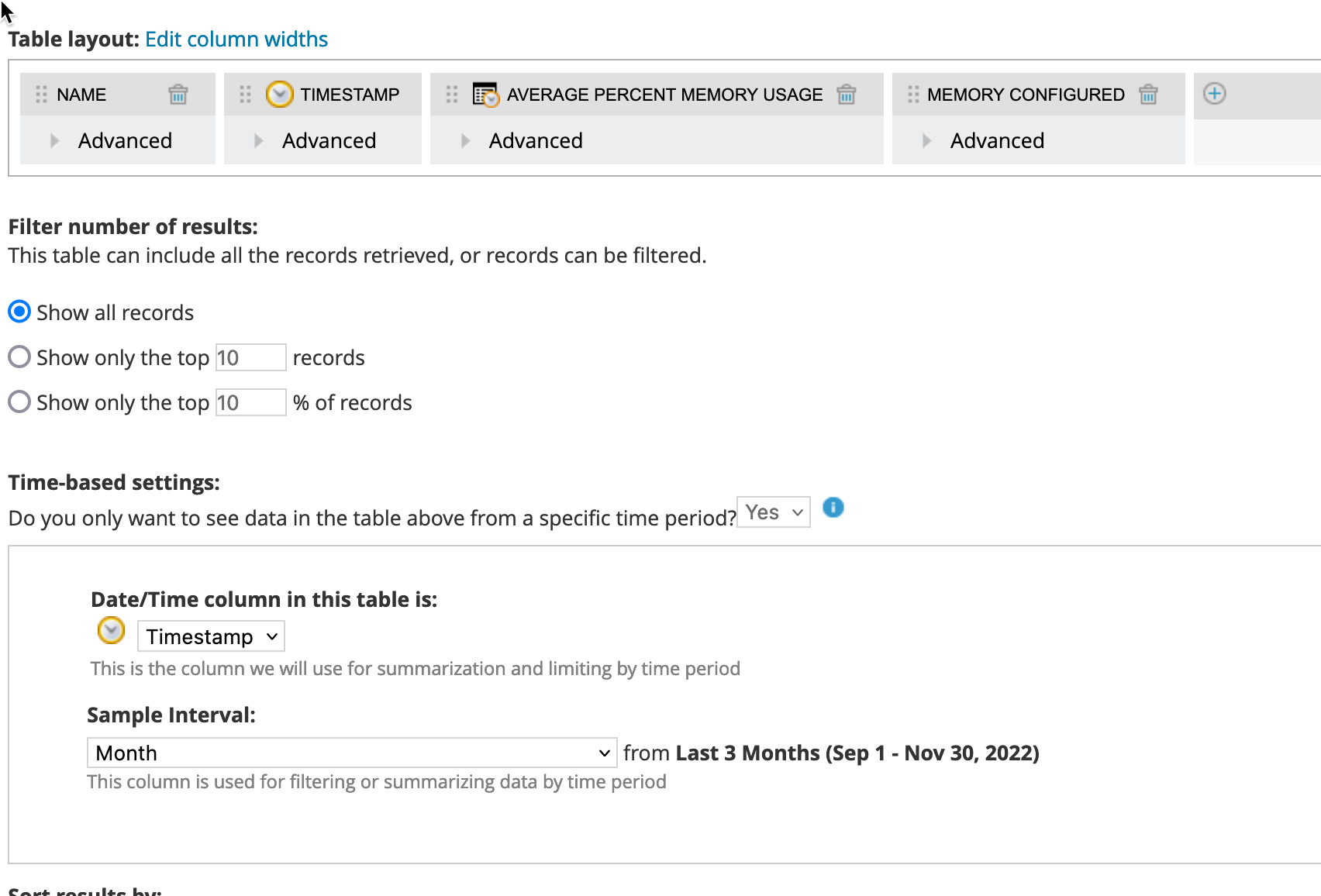Open the Yes time period dropdown
The image size is (1321, 896).
773,512
